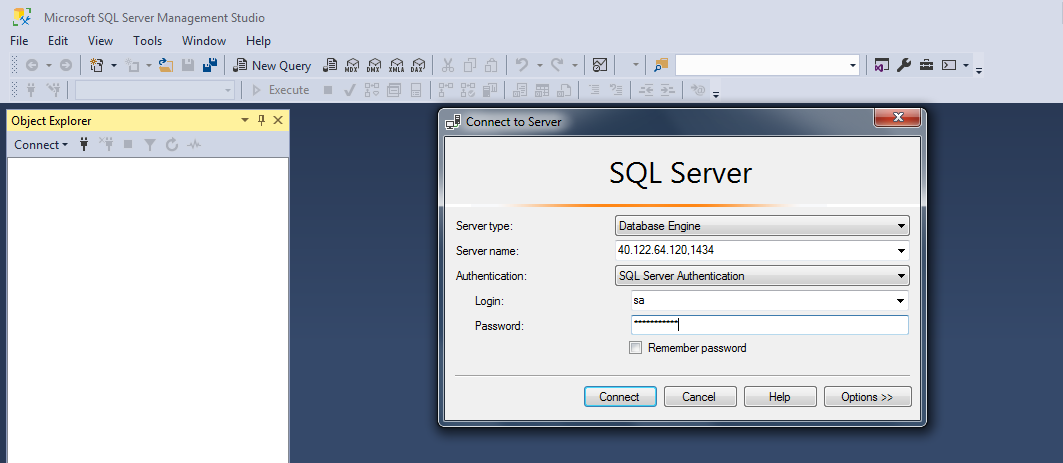This screenshot has width=1063, height=463.
Task: Open the Server type dropdown
Action: click(x=901, y=226)
